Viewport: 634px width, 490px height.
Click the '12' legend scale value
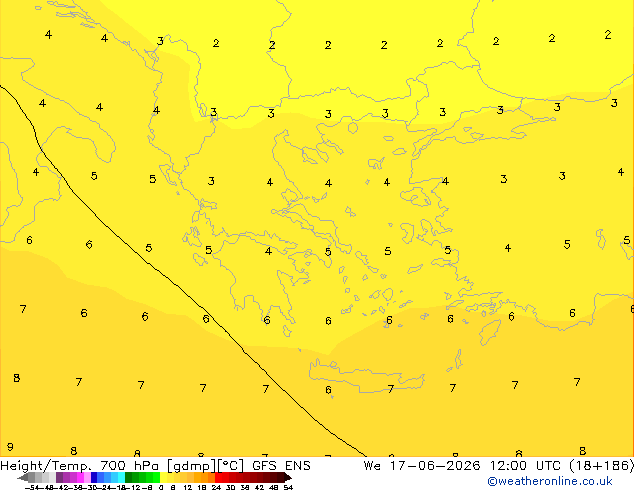(x=188, y=487)
